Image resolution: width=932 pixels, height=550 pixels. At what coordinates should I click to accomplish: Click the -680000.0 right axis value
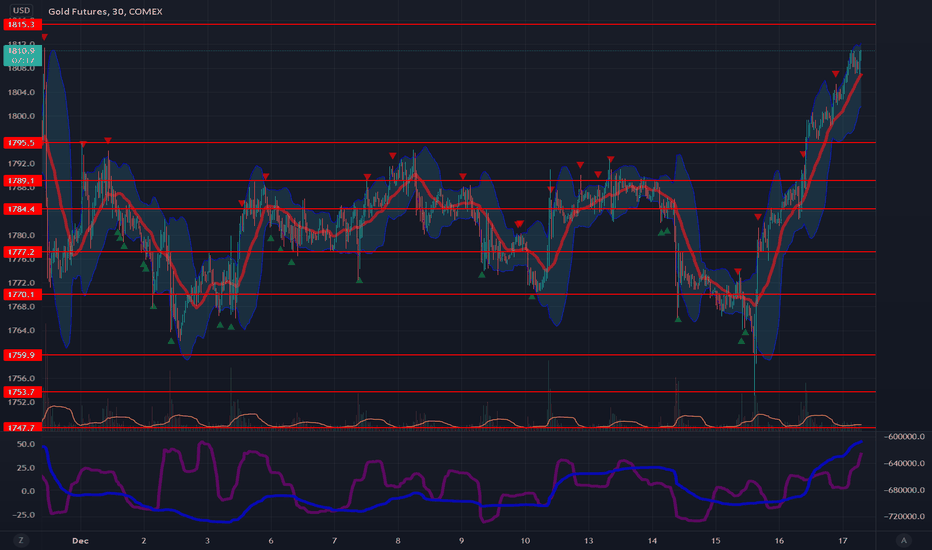click(x=903, y=490)
